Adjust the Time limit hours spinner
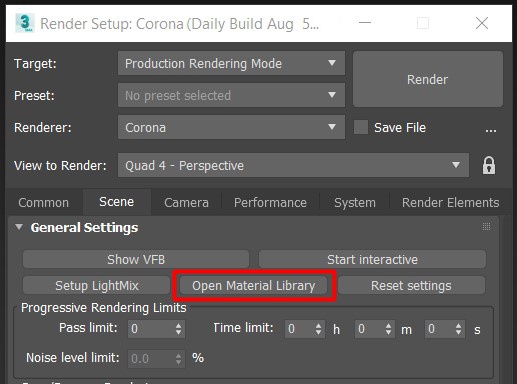This screenshot has height=384, width=517. point(318,329)
